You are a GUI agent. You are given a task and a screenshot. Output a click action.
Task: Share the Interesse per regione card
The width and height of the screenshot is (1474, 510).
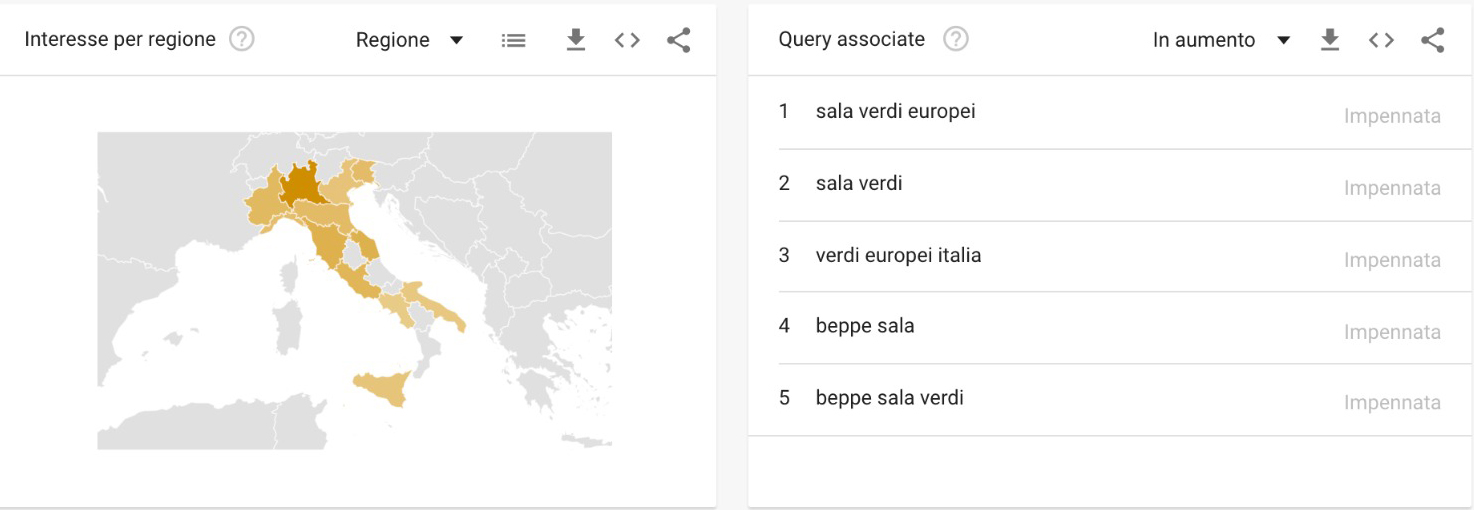[x=679, y=40]
